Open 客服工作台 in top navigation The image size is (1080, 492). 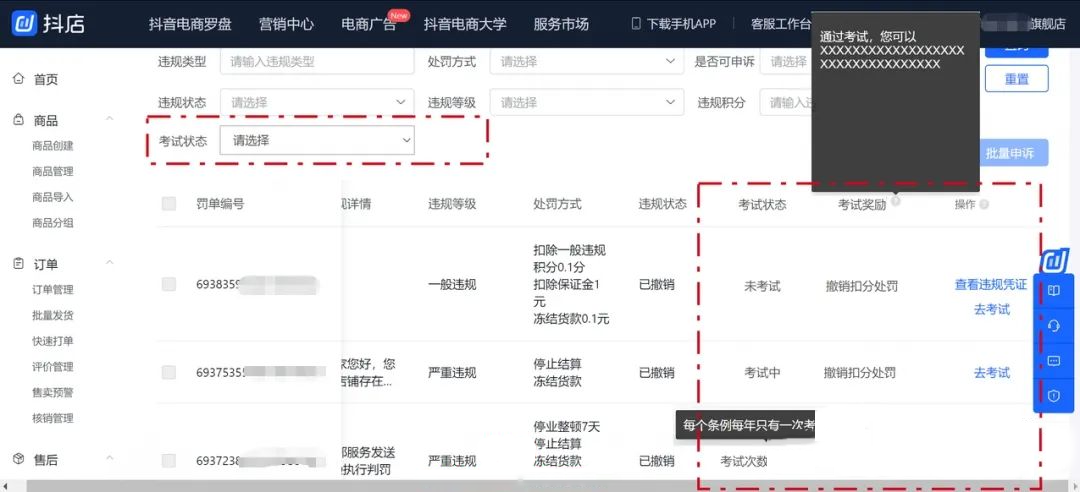[x=781, y=24]
